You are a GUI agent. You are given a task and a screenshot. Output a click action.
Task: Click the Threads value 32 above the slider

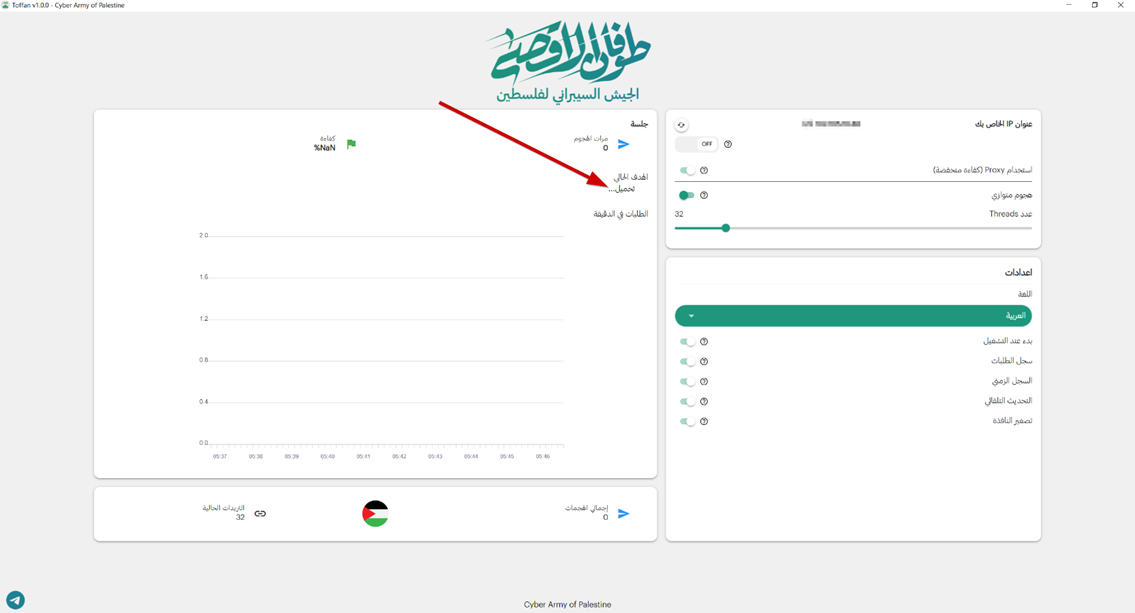click(x=679, y=214)
